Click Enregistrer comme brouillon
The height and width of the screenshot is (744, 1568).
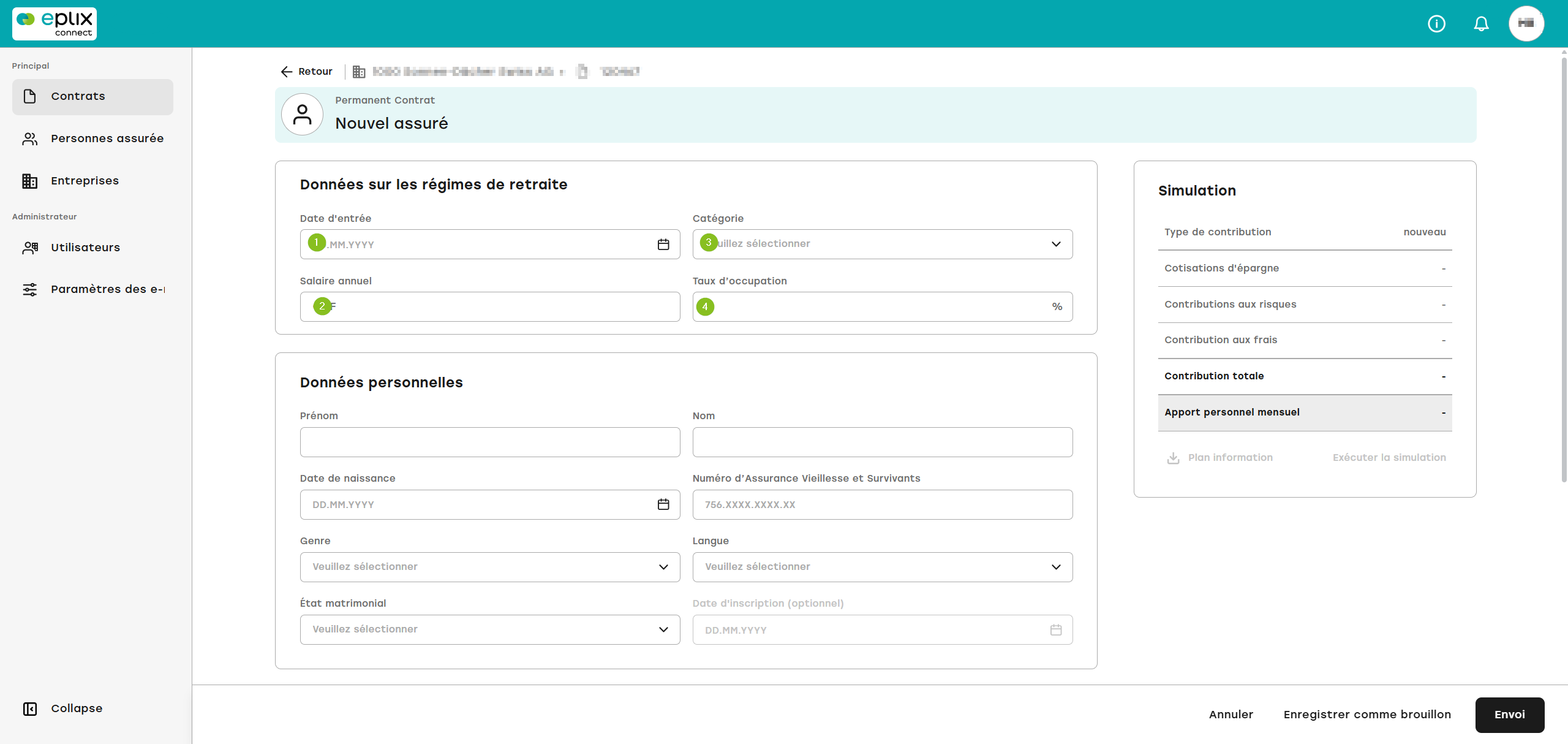coord(1367,715)
